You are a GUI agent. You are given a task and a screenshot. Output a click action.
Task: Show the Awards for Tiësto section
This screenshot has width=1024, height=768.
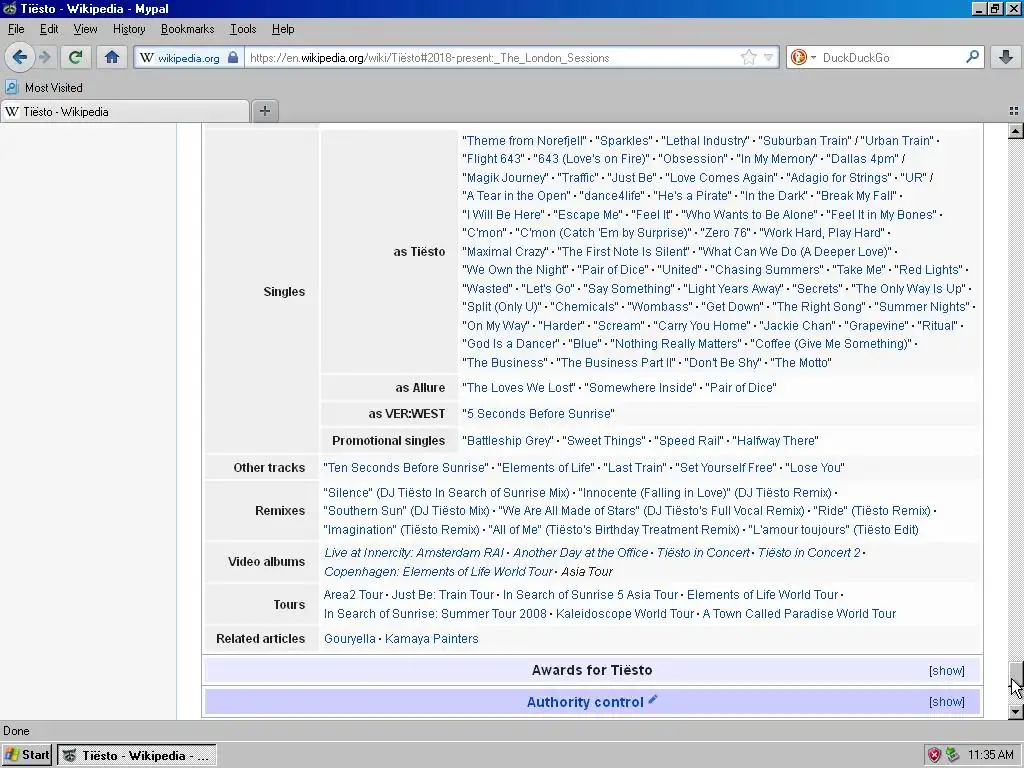[946, 671]
